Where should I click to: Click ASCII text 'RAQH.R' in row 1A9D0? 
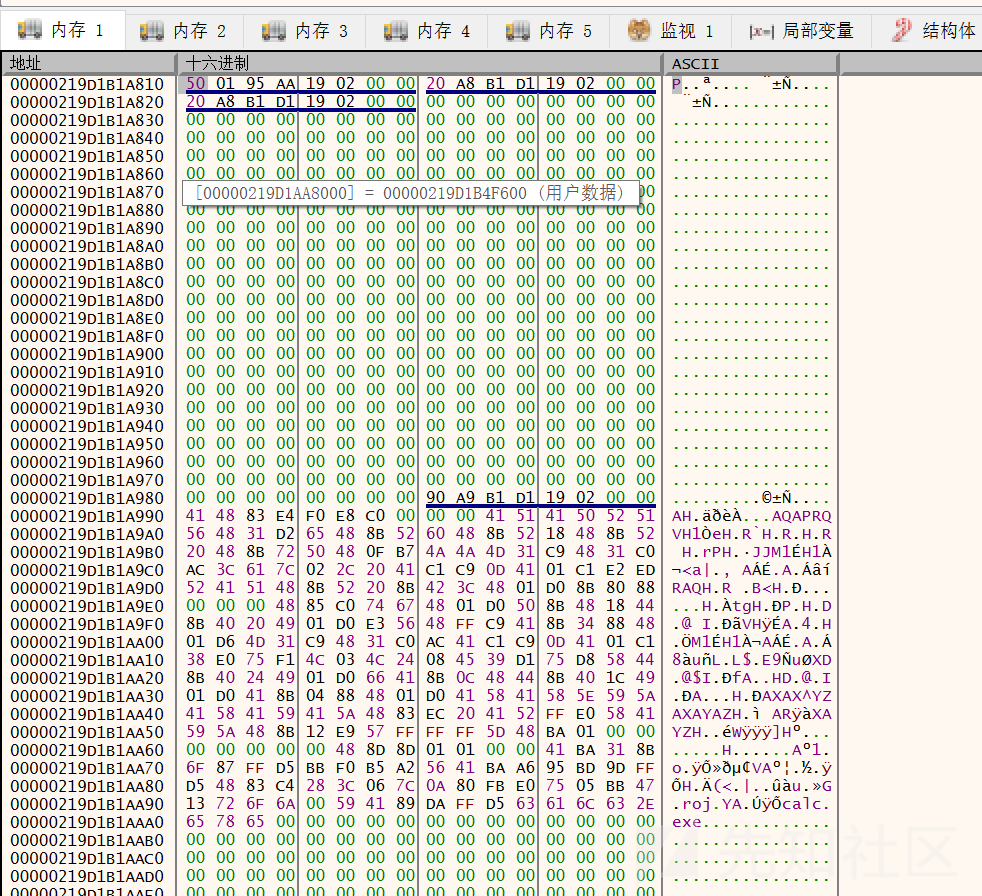702,588
